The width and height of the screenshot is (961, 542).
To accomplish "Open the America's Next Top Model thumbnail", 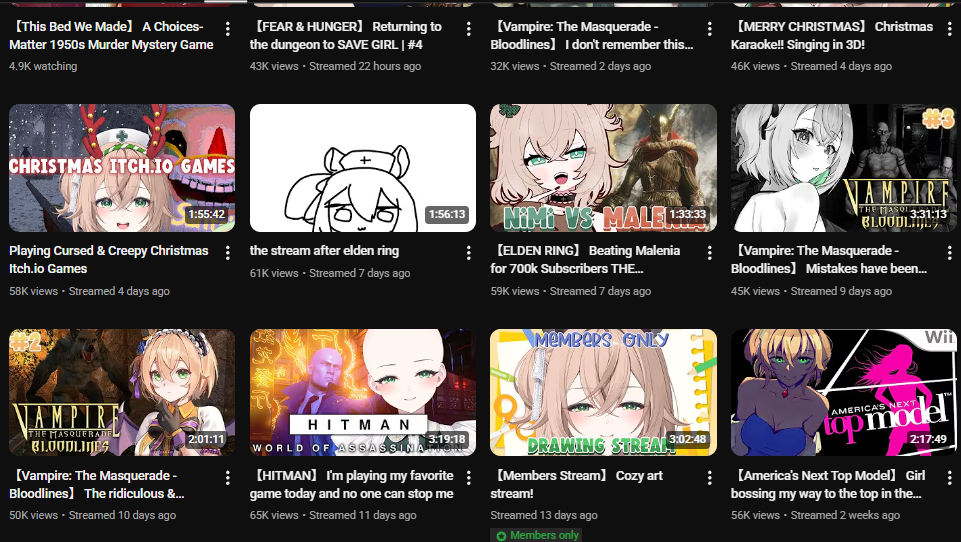I will pos(844,392).
